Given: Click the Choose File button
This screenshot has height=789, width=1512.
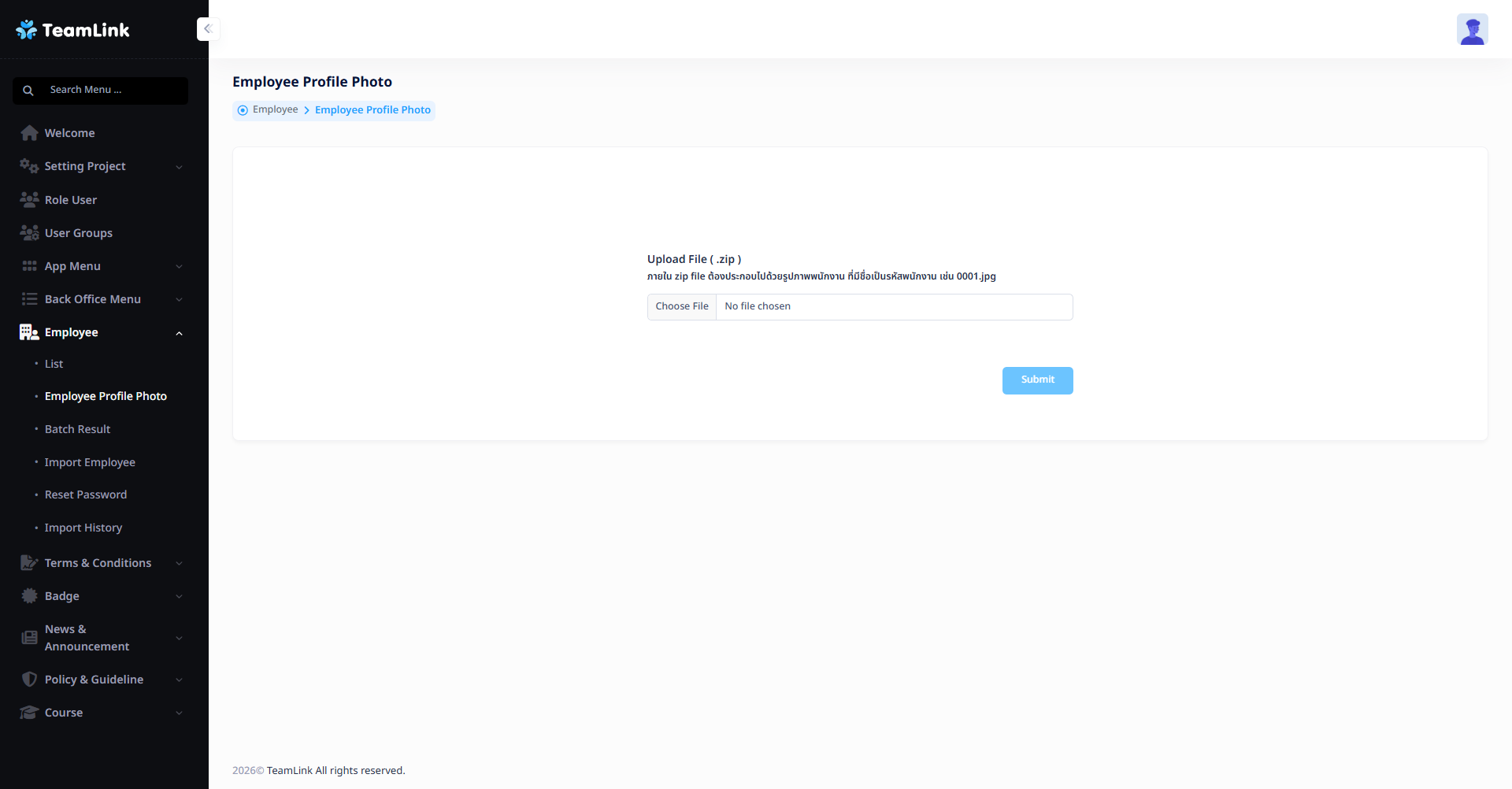Looking at the screenshot, I should point(682,306).
